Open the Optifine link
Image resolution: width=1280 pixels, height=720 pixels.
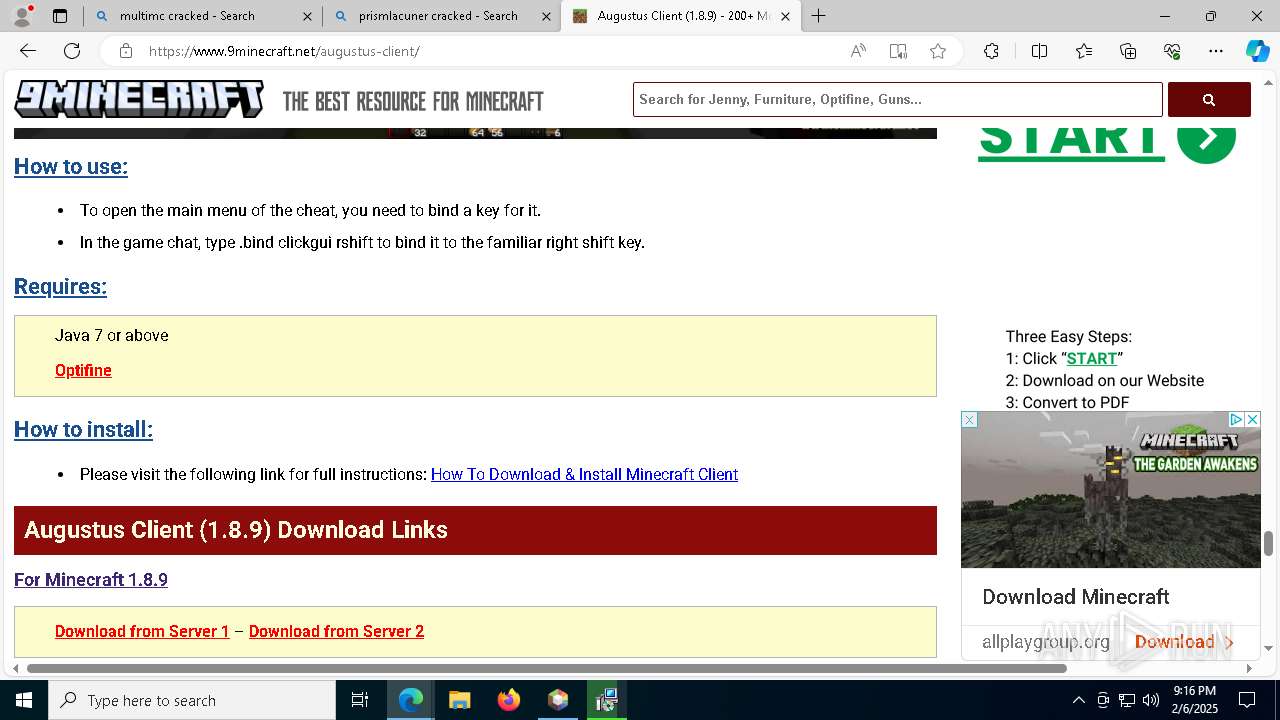point(83,370)
